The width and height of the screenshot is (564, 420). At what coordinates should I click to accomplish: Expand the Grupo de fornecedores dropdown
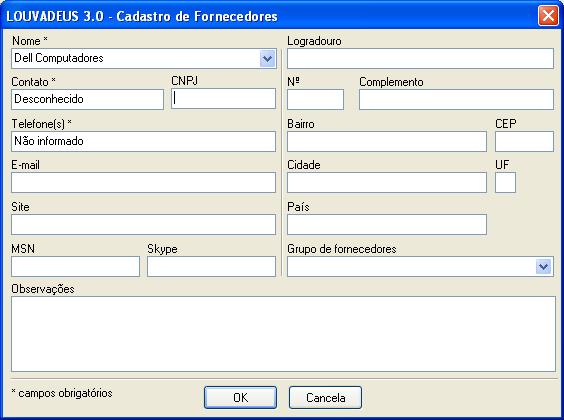tap(543, 266)
